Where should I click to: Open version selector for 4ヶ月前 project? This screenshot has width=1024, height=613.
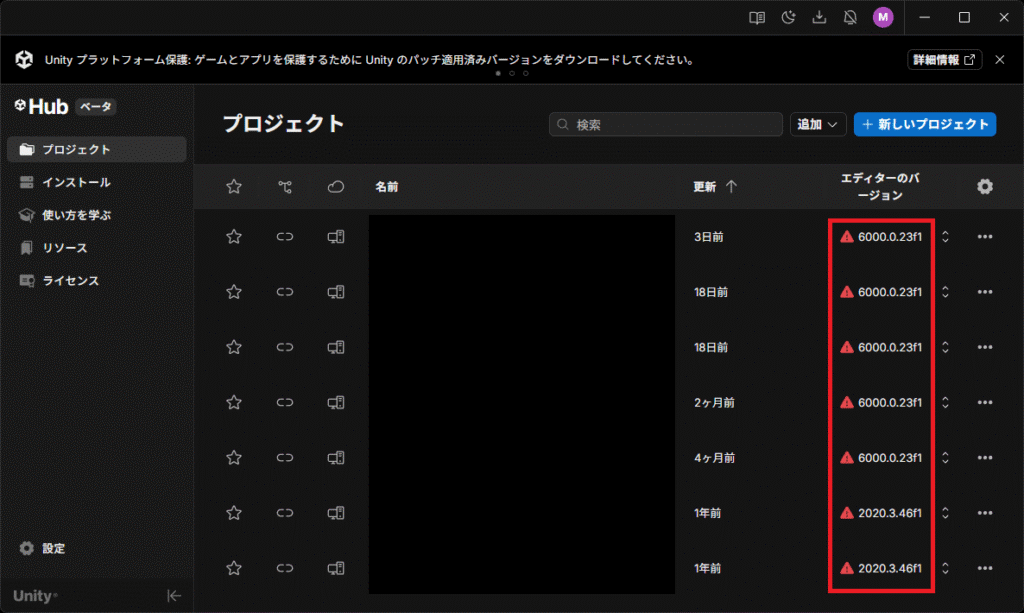coord(946,458)
